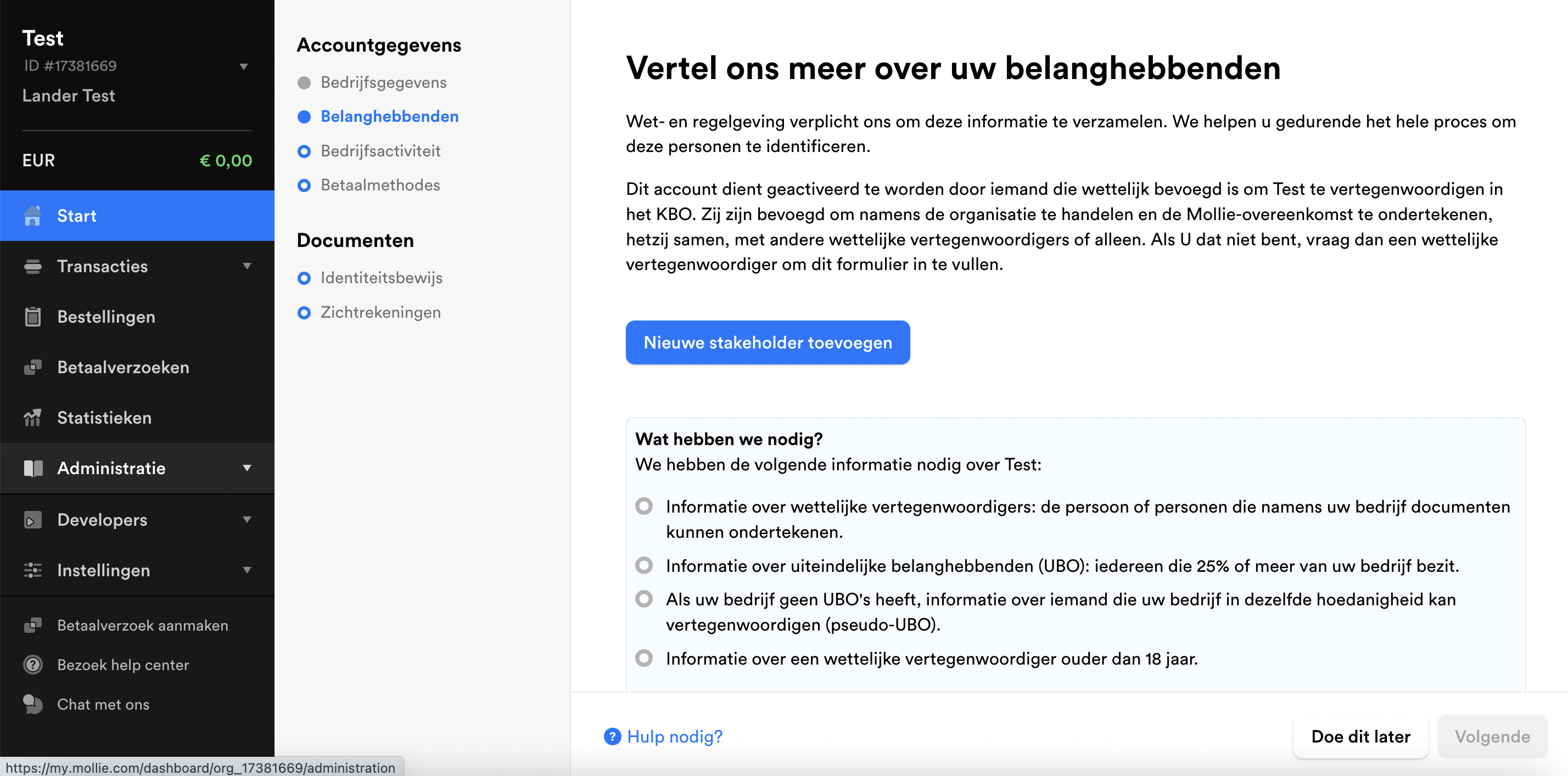Select the Identiteitsbewijs step

point(382,278)
